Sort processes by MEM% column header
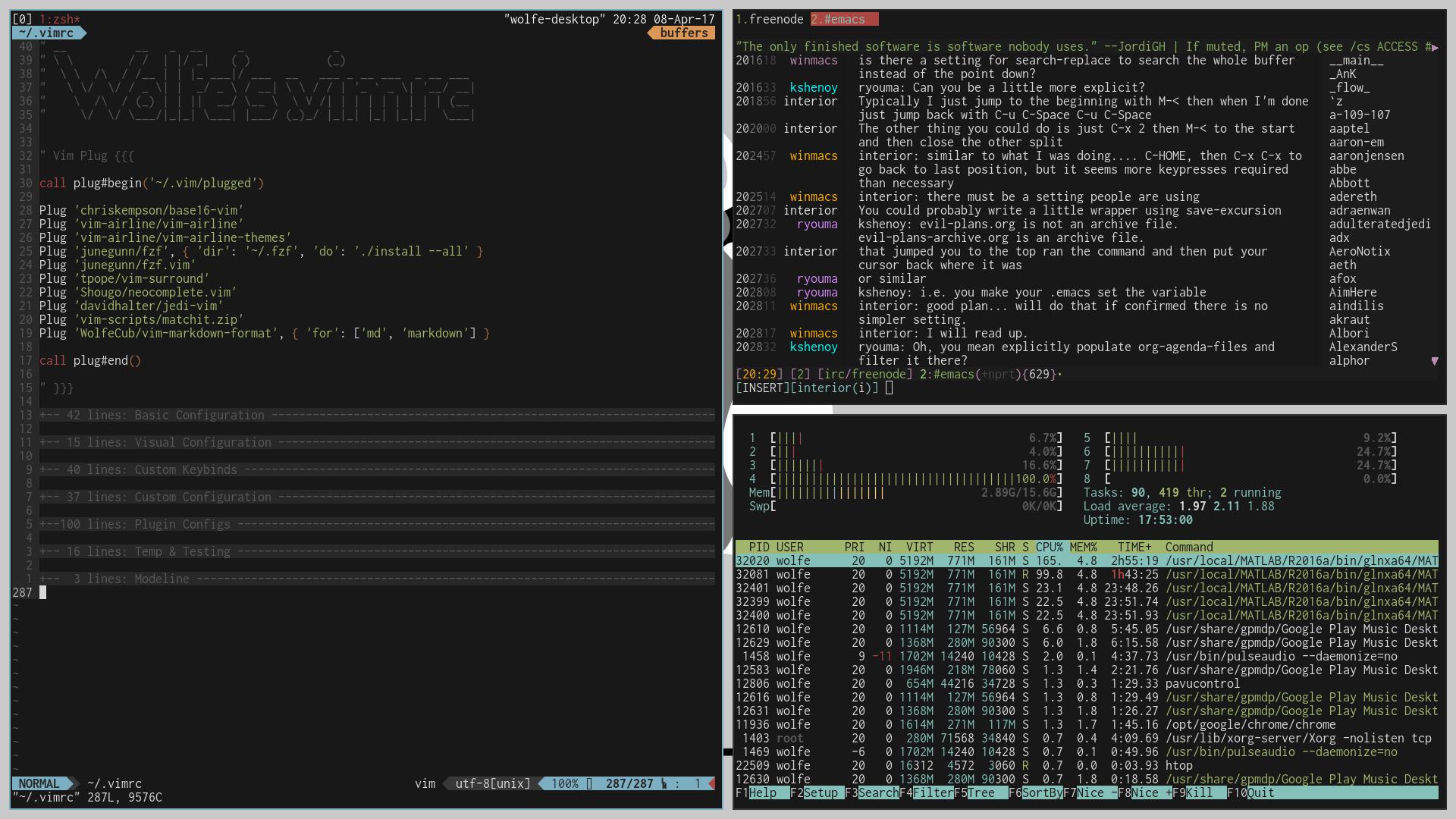Image resolution: width=1456 pixels, height=819 pixels. pyautogui.click(x=1083, y=548)
